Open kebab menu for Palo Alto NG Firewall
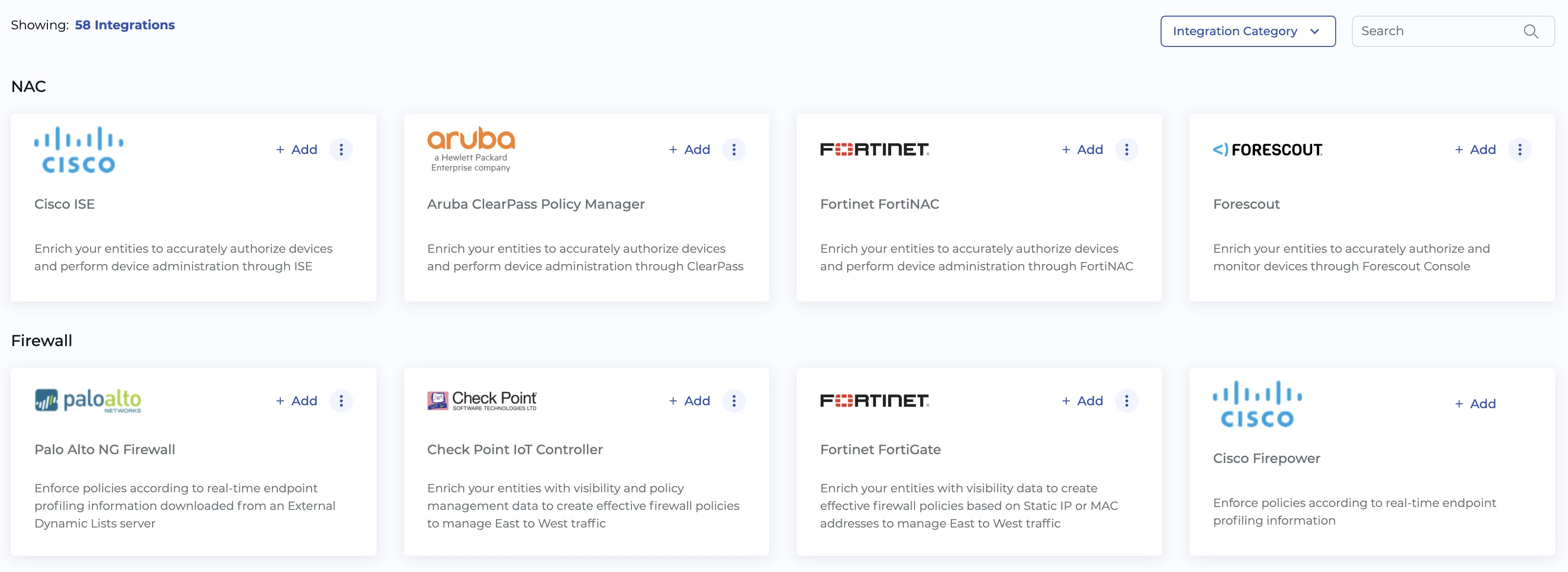1568x572 pixels. [341, 400]
